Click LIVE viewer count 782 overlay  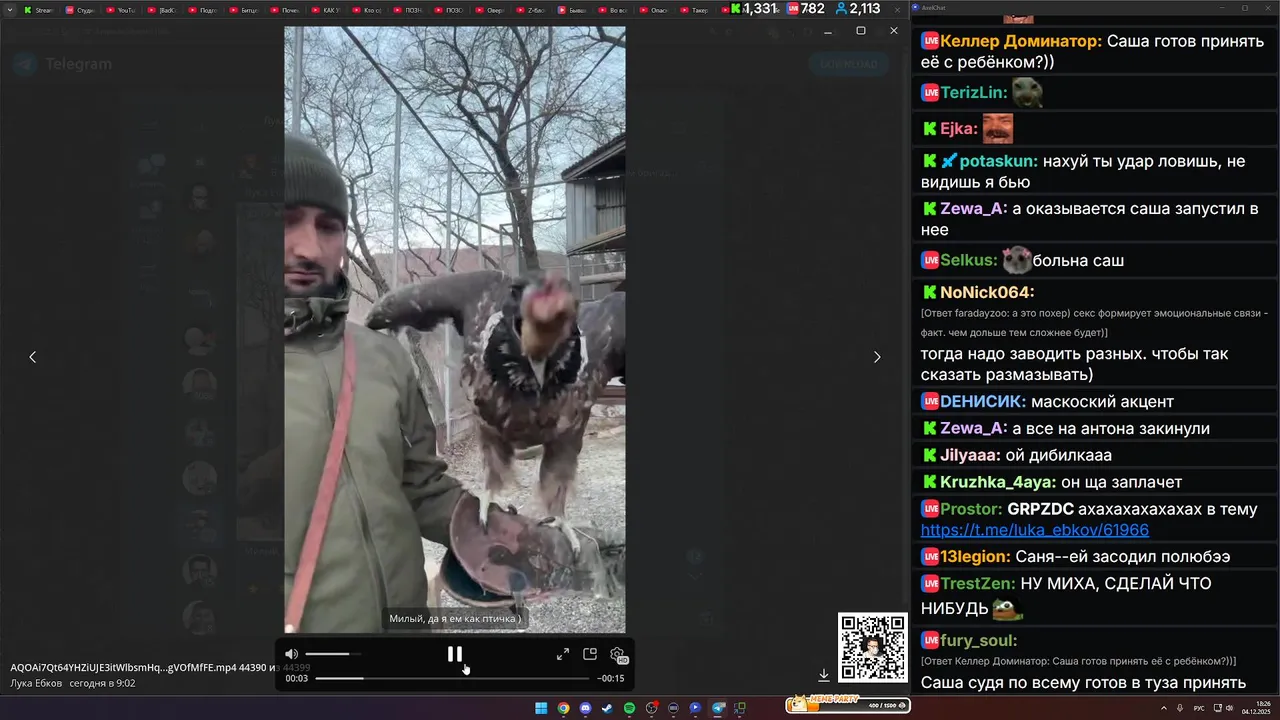click(805, 9)
